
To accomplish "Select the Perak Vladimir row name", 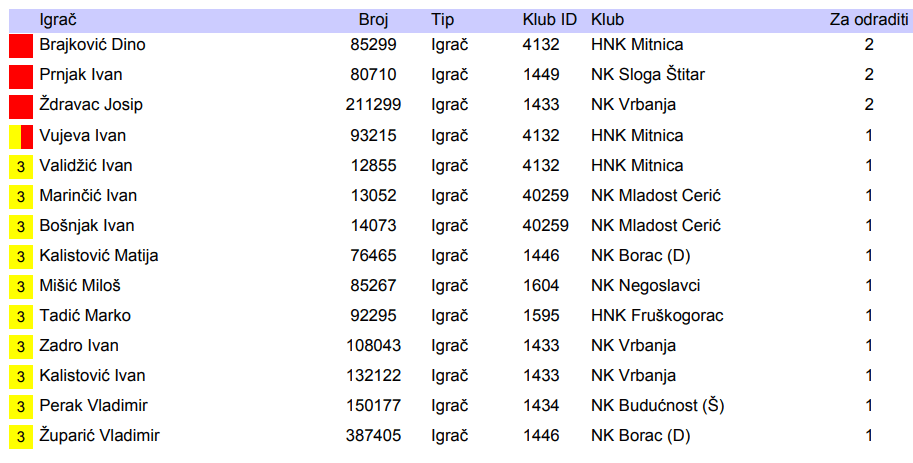I will [x=93, y=406].
